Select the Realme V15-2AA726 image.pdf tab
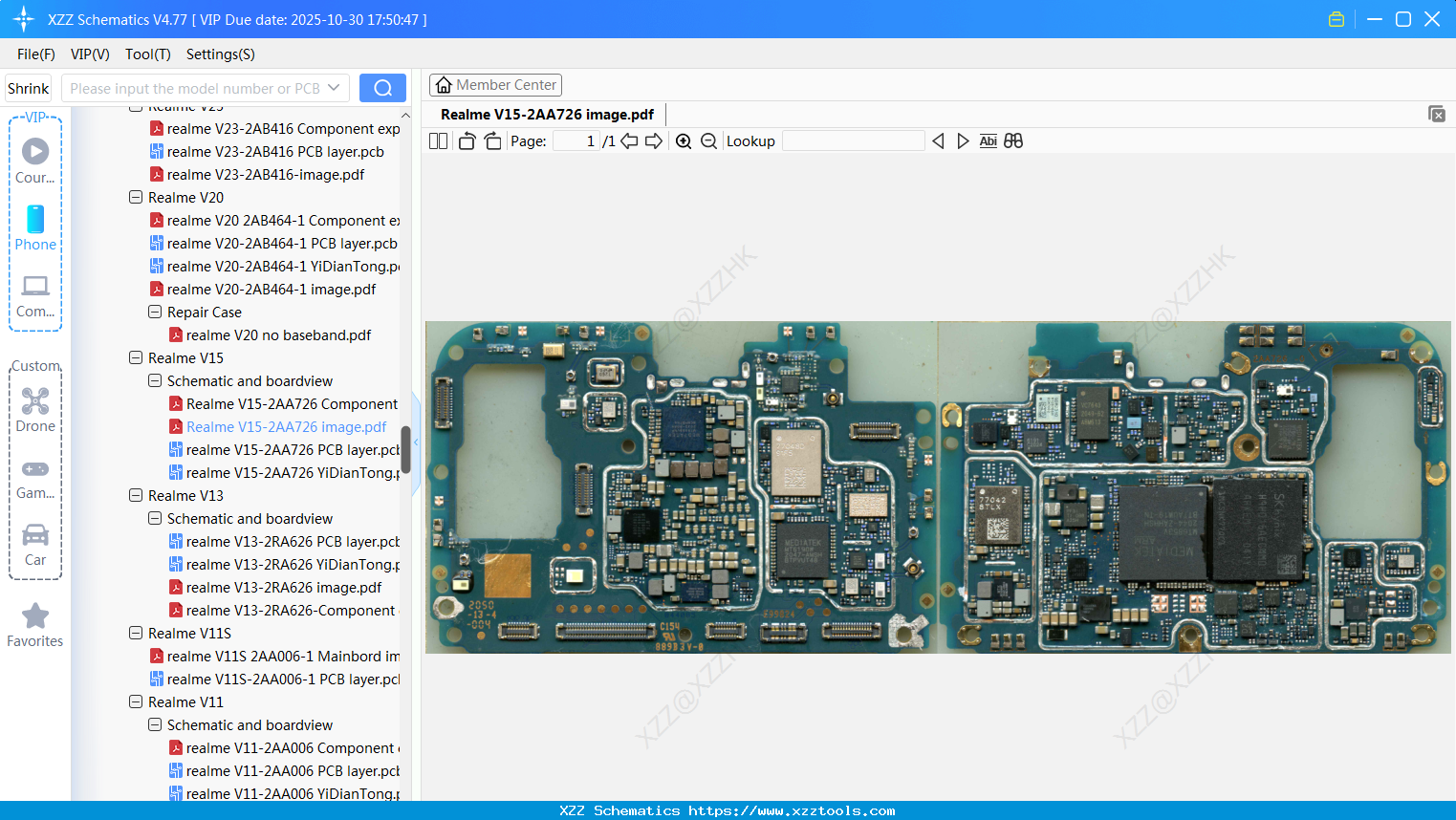 547,115
